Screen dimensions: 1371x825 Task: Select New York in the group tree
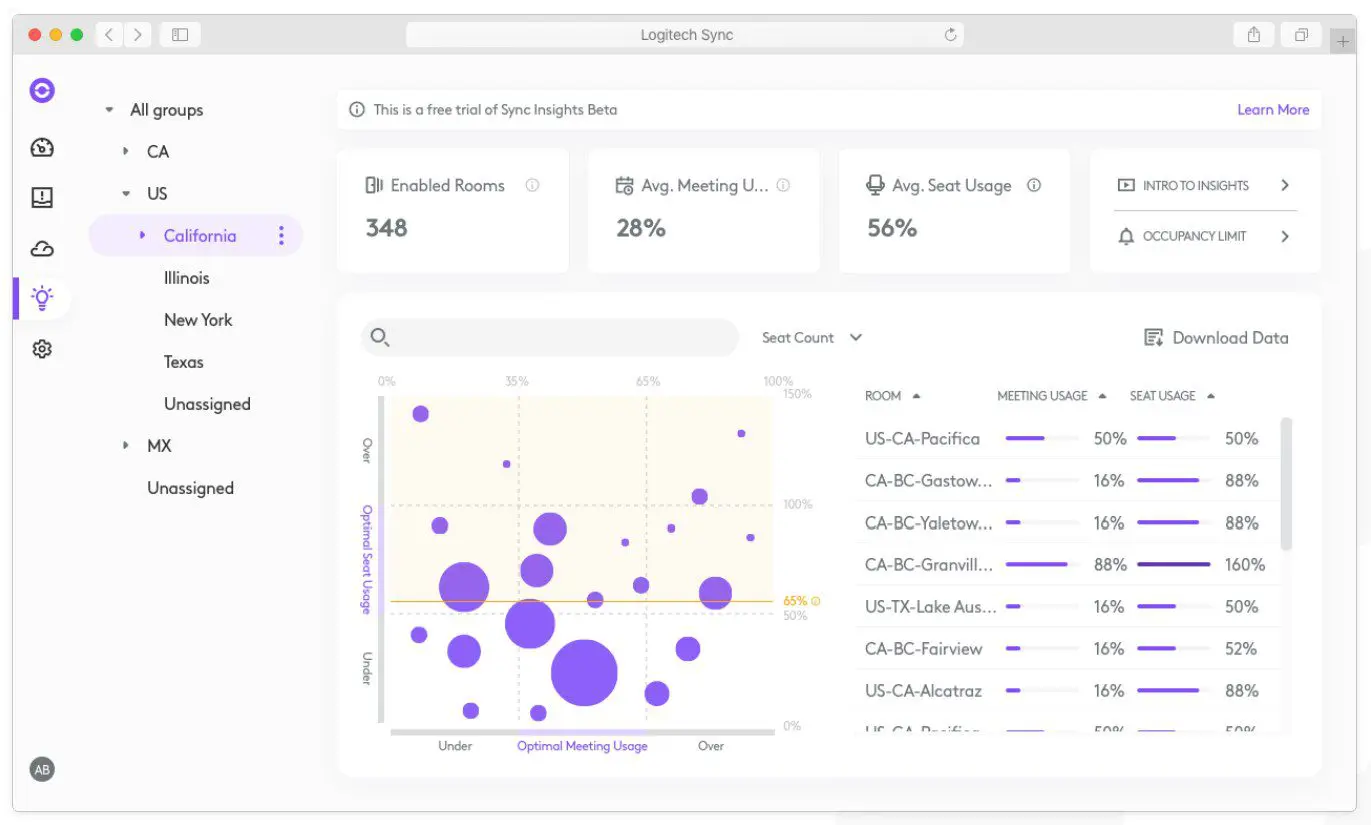pyautogui.click(x=198, y=320)
